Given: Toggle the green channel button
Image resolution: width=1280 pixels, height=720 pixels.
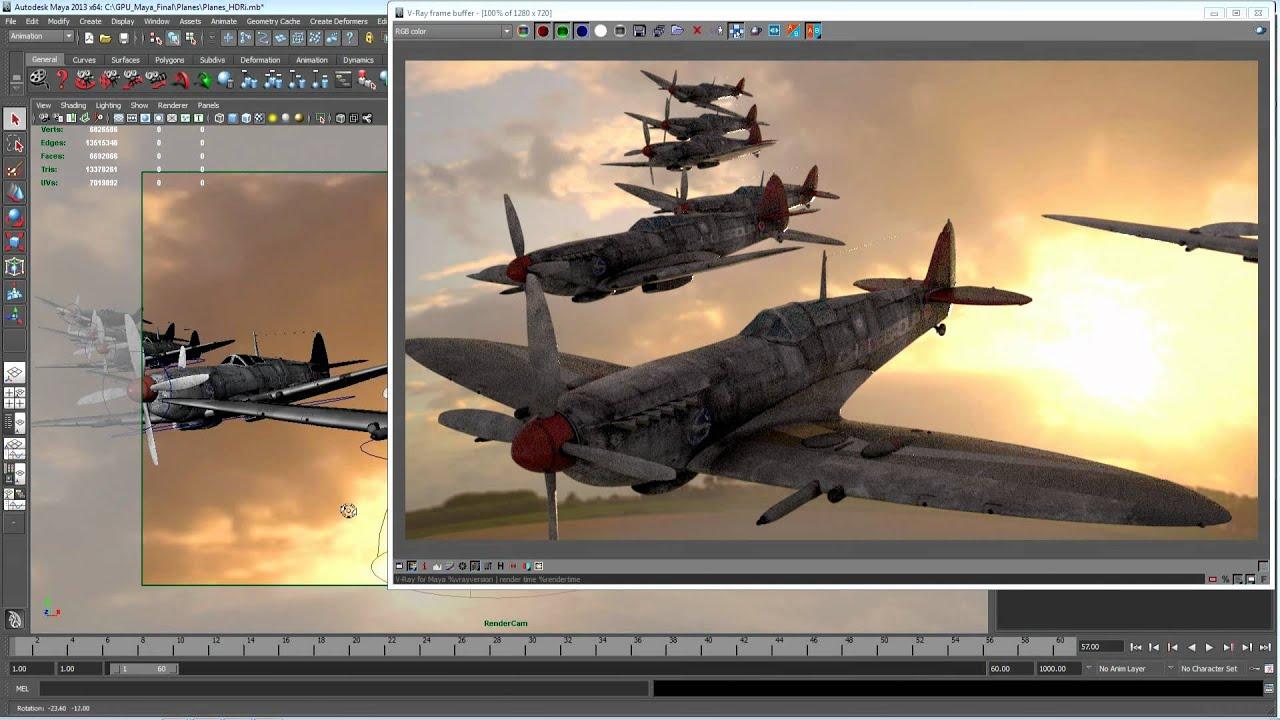Looking at the screenshot, I should [562, 31].
